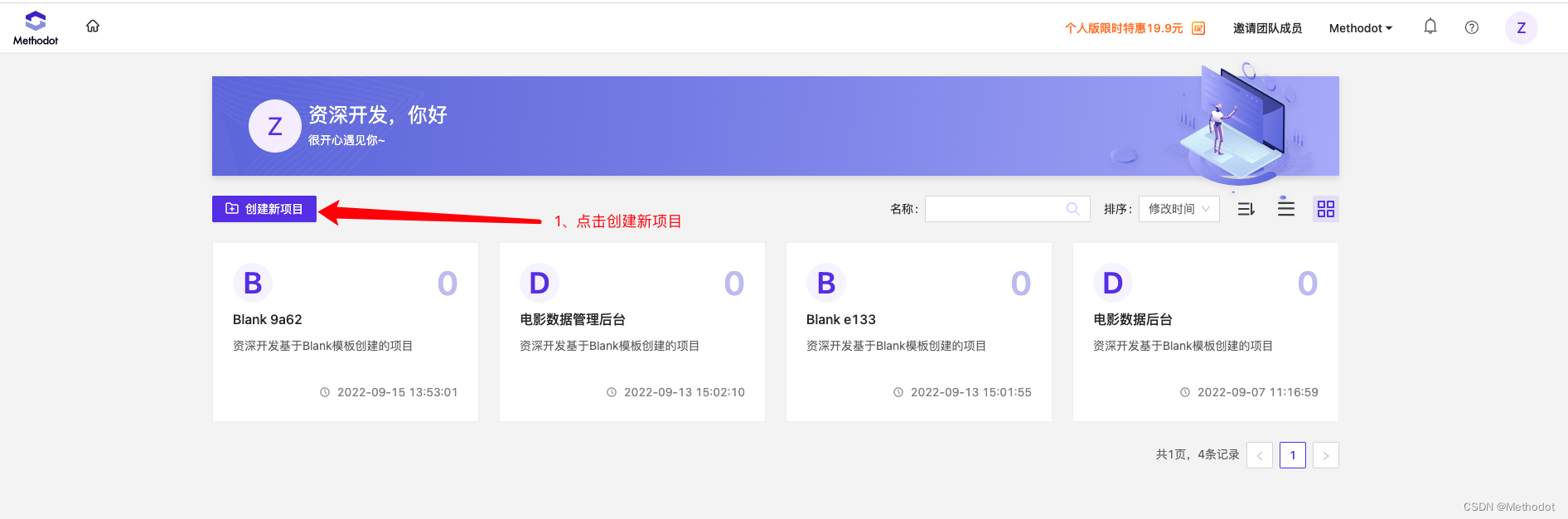Open the 修改时间 sort dropdown
Image resolution: width=1568 pixels, height=519 pixels.
(1179, 209)
